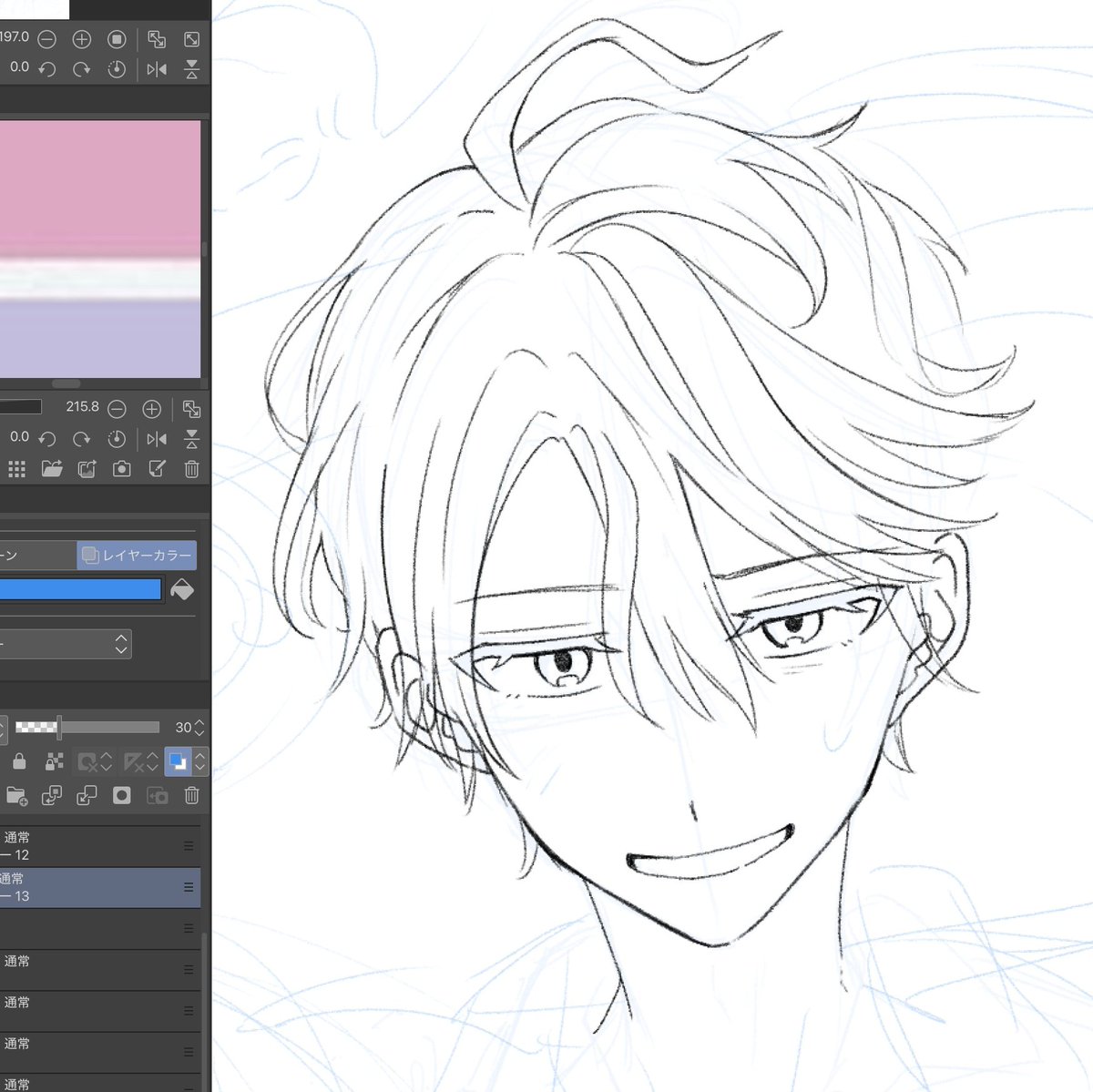Import an image with Sub View folder icon

(x=52, y=469)
